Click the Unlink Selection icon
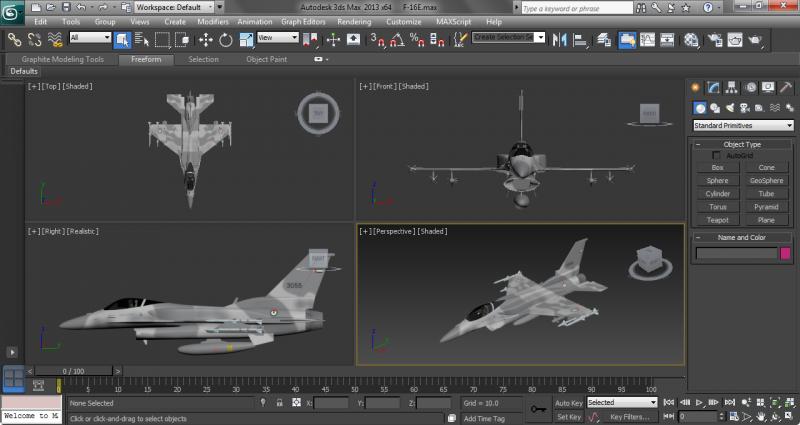Image resolution: width=800 pixels, height=425 pixels. [35, 39]
